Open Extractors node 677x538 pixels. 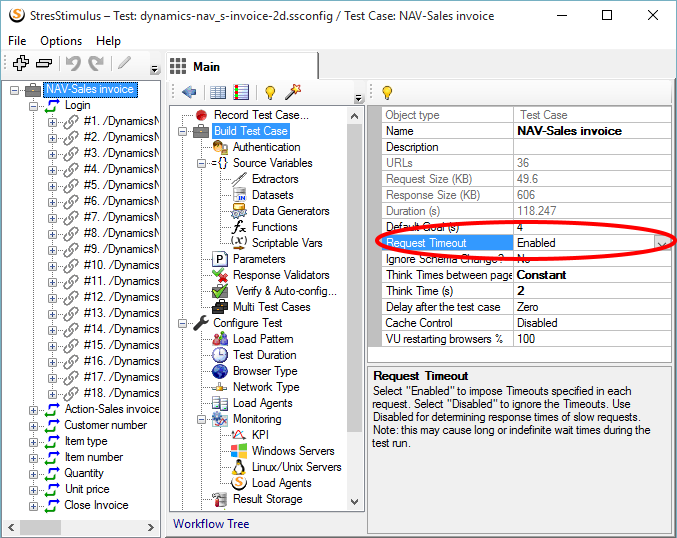click(x=275, y=179)
